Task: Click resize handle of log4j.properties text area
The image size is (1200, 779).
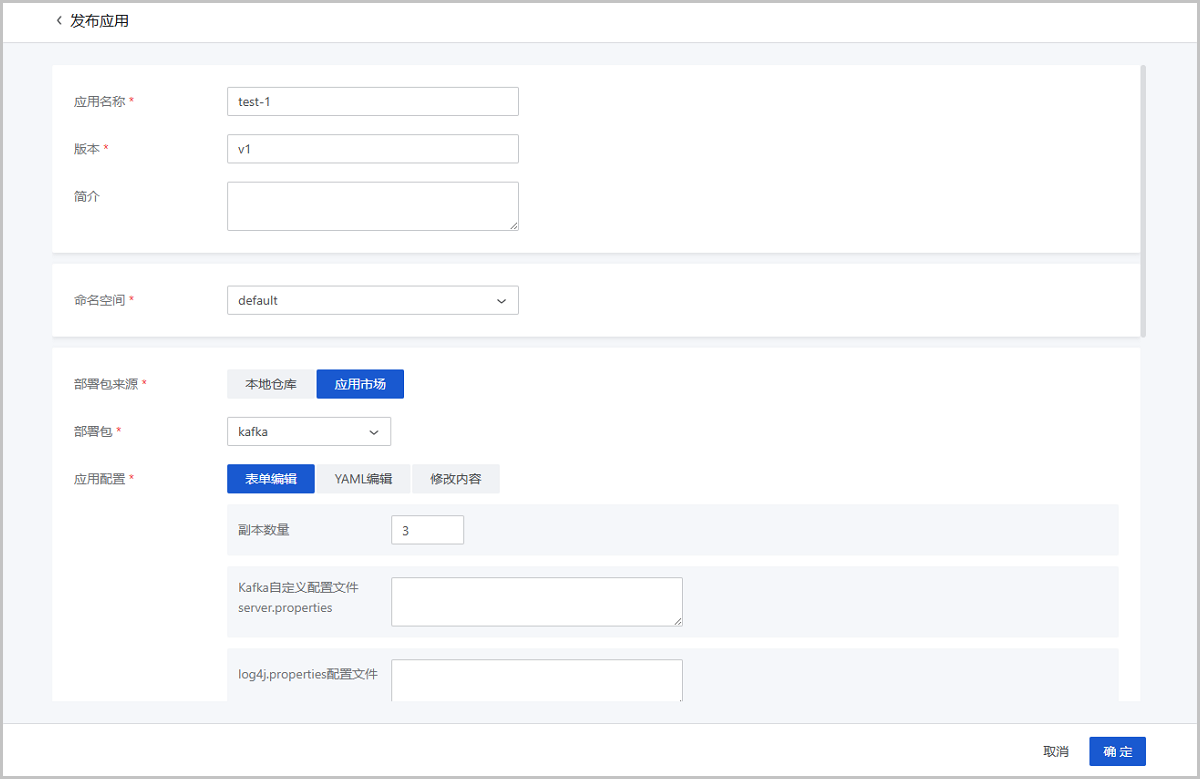Action: [678, 698]
